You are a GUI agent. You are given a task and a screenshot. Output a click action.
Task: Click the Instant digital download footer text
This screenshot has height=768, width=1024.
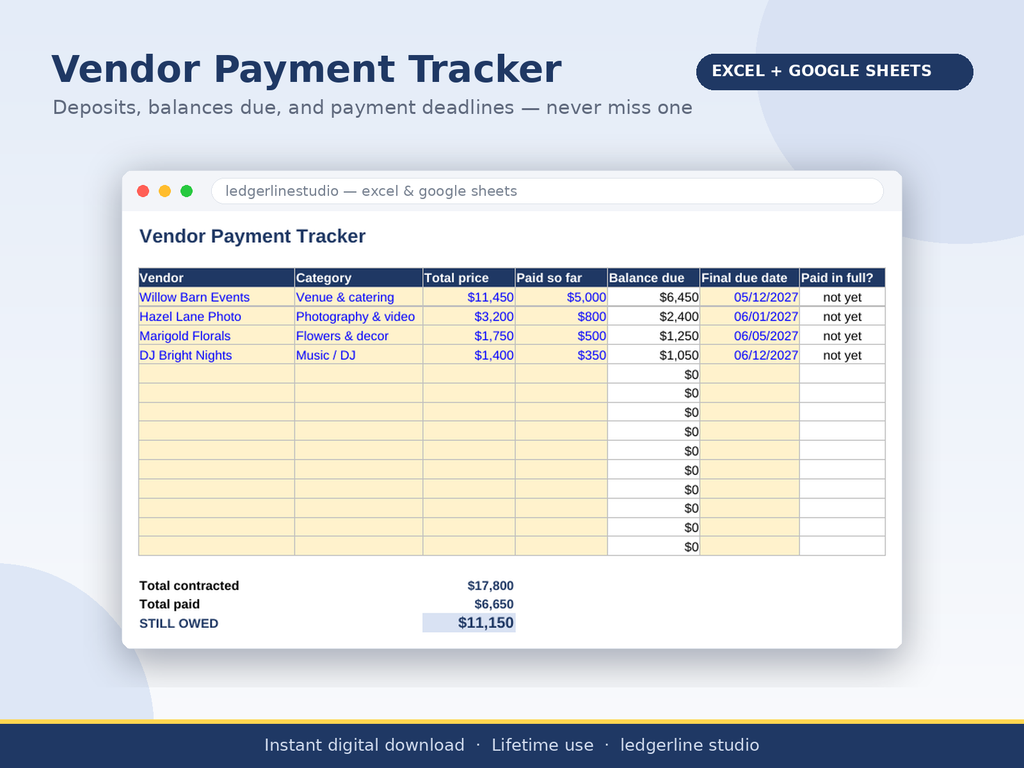tap(364, 745)
